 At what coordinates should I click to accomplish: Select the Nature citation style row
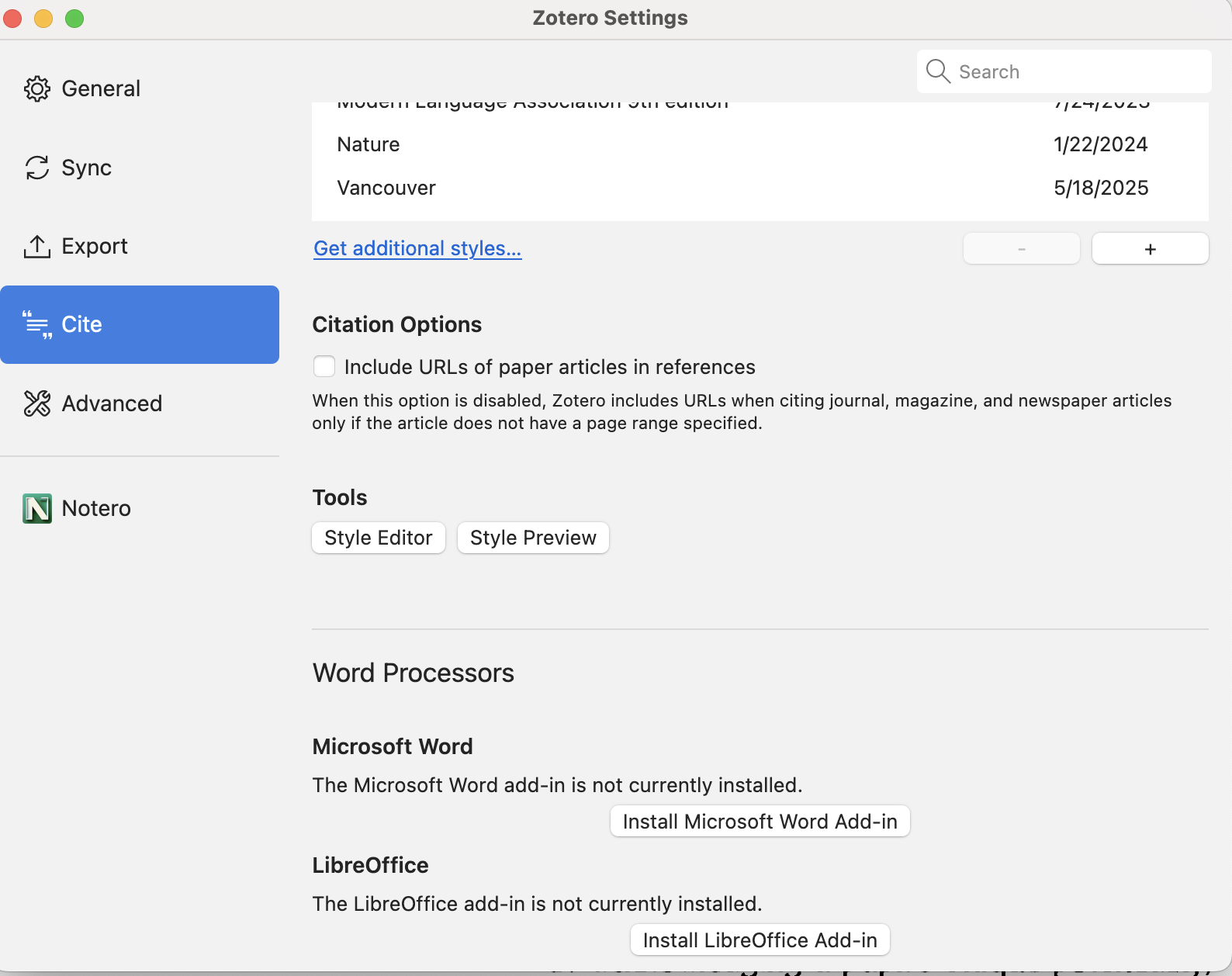coord(760,144)
